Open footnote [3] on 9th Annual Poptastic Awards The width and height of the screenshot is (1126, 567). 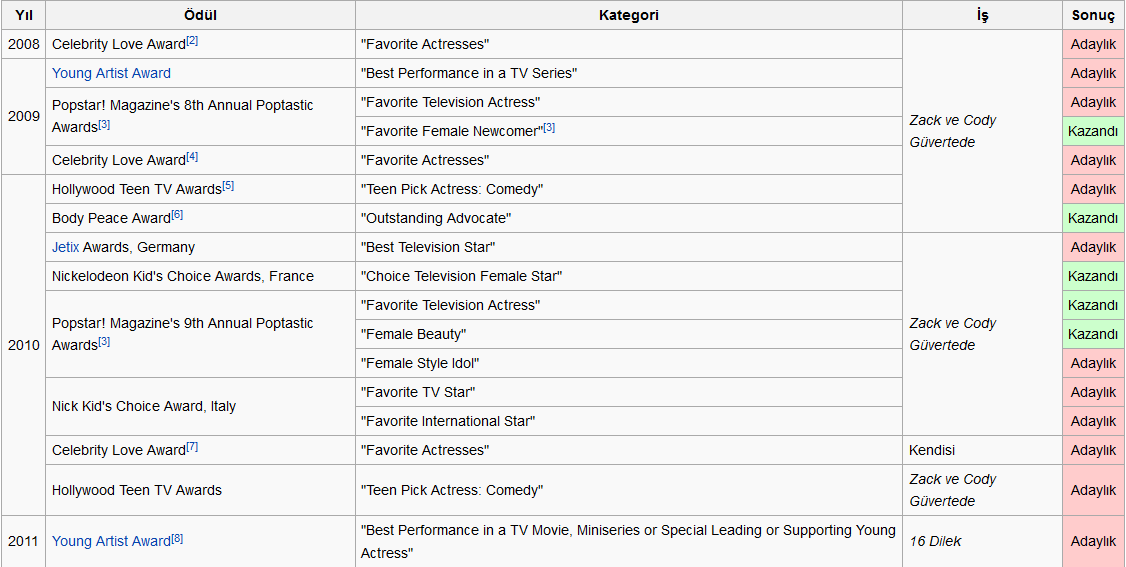[104, 343]
